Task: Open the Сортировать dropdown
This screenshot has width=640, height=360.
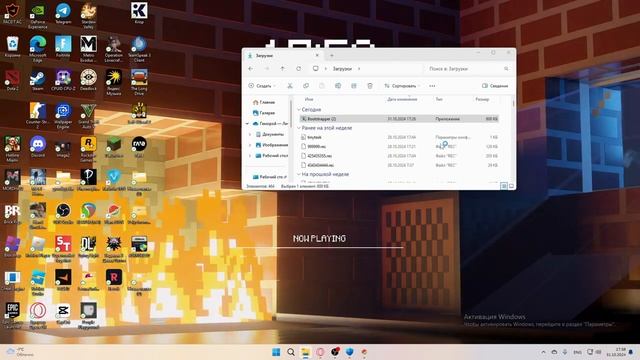Action: click(x=402, y=86)
